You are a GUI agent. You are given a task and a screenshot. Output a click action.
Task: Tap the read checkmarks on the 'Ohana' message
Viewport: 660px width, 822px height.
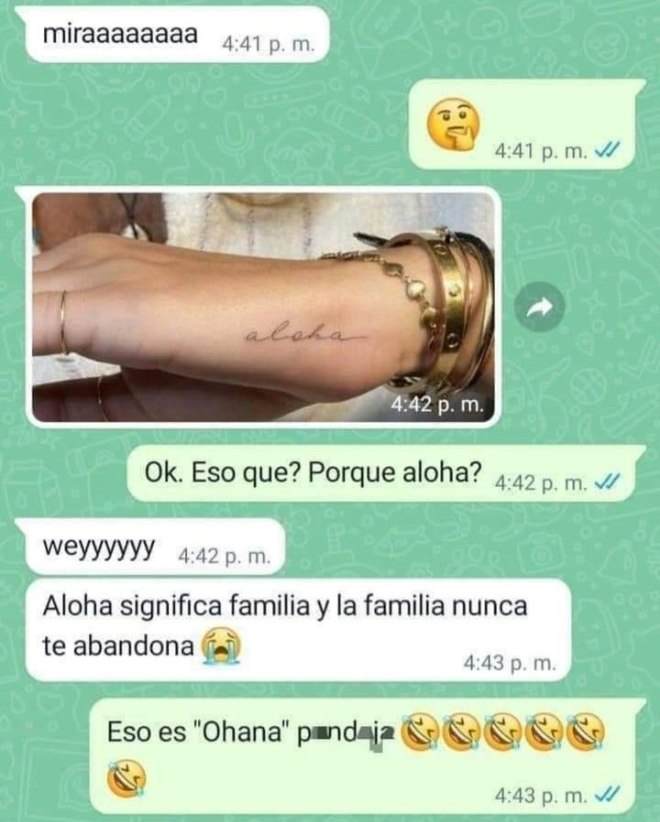(x=607, y=794)
